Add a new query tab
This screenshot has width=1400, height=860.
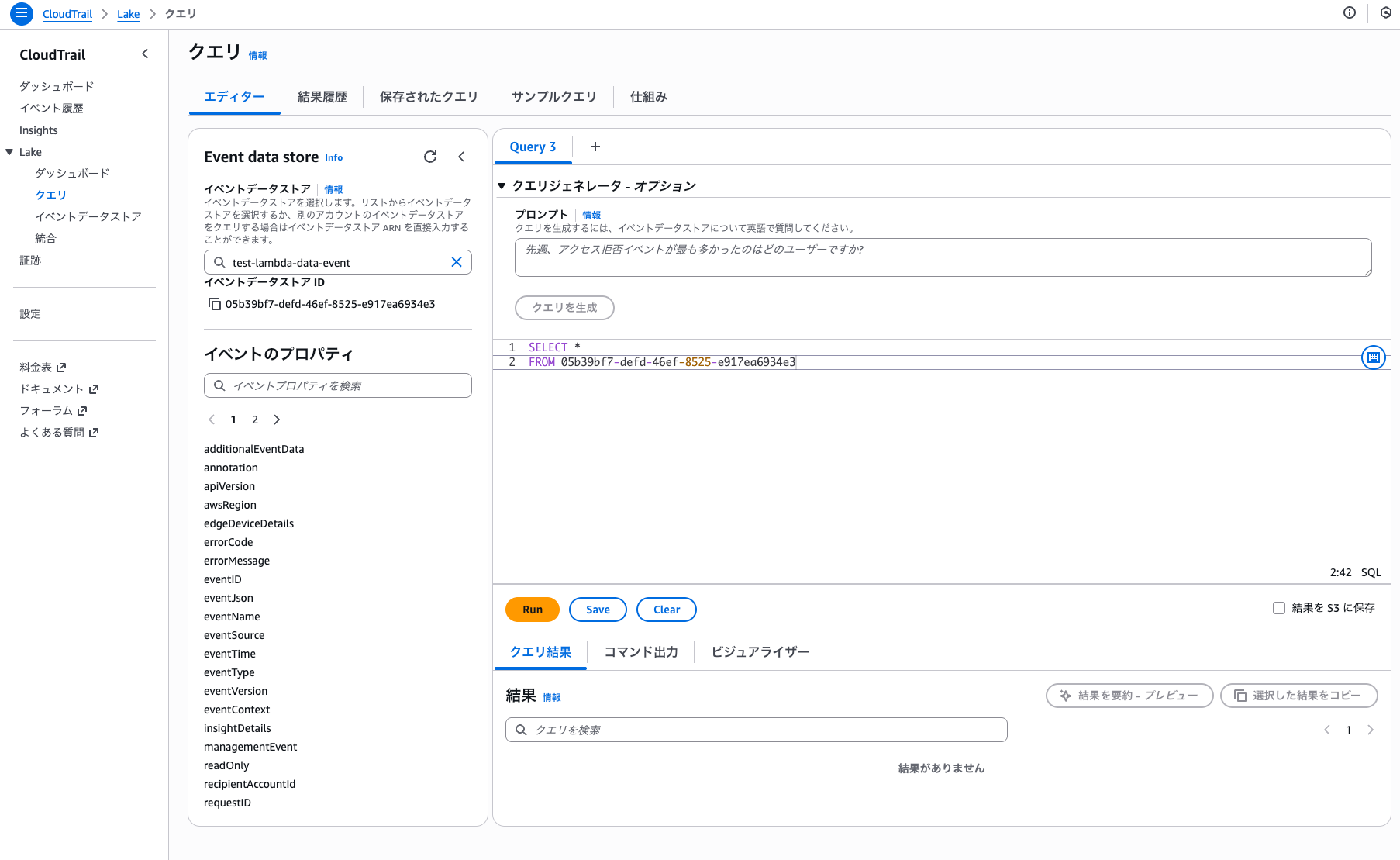595,147
